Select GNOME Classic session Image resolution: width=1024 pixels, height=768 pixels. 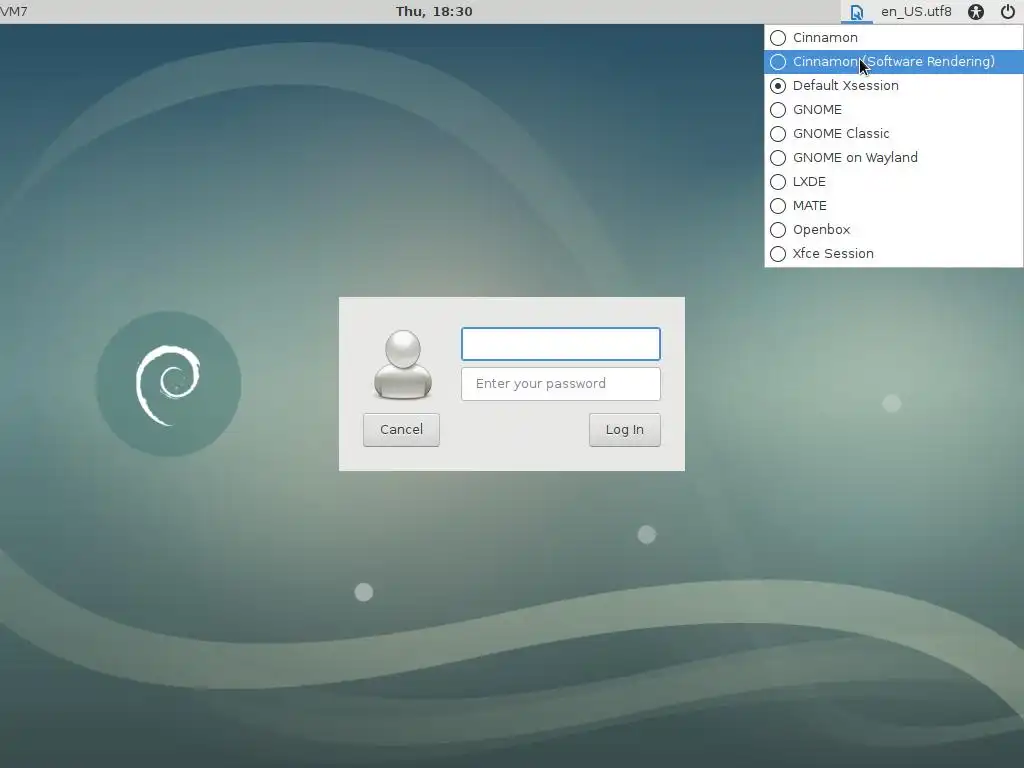[893, 134]
